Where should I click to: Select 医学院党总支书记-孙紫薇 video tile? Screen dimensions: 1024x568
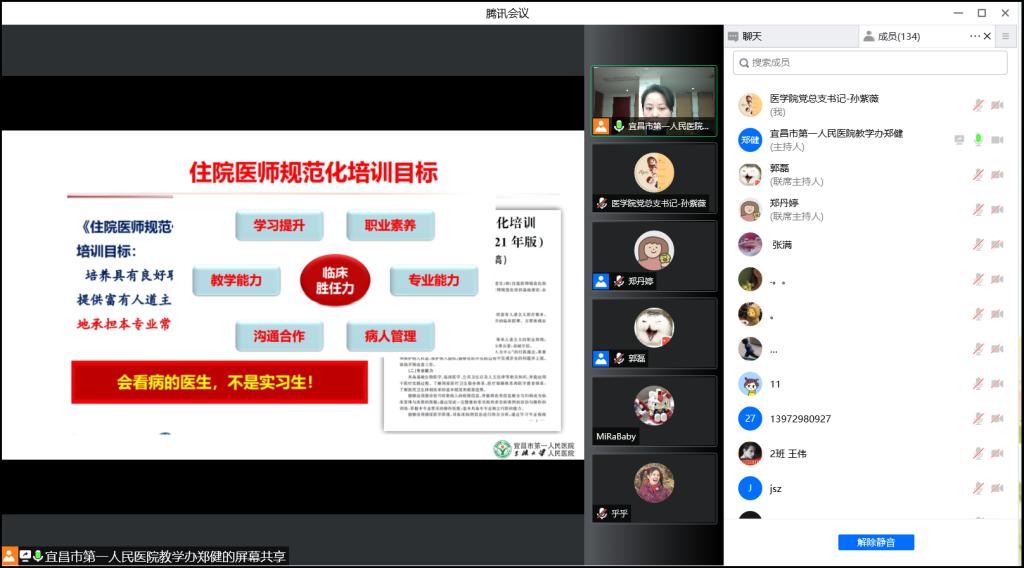654,178
